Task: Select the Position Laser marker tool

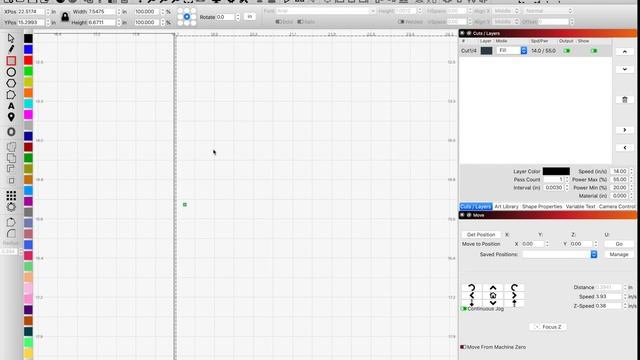Action: point(11,117)
